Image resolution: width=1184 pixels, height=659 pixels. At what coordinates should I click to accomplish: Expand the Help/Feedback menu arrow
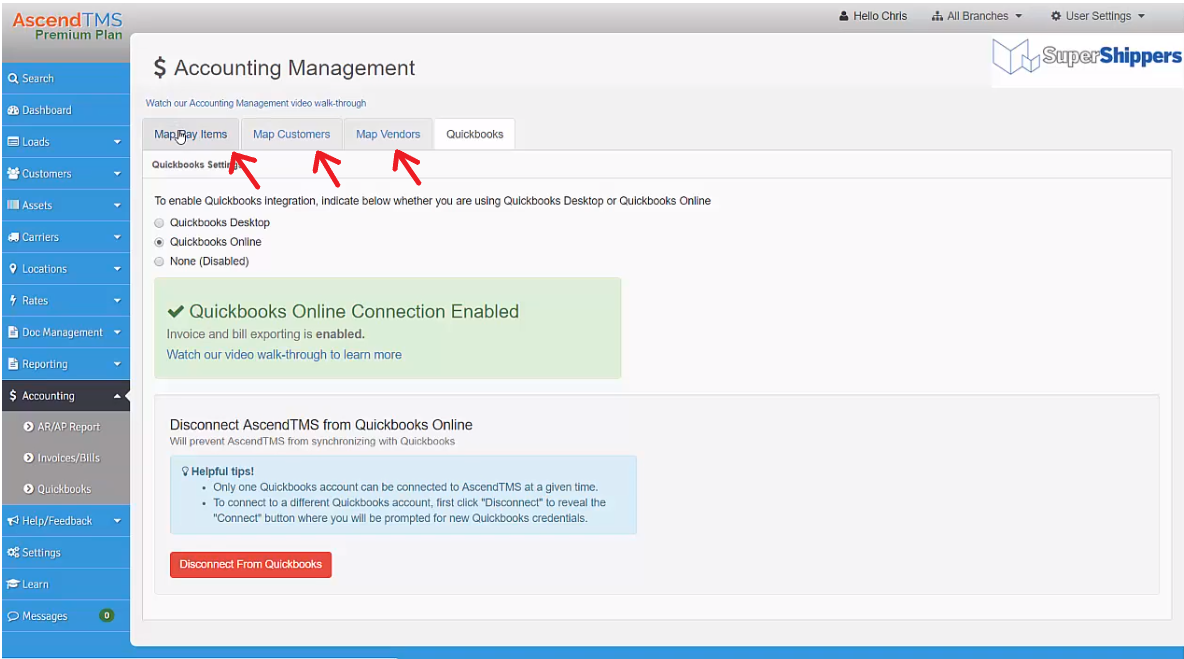(117, 521)
